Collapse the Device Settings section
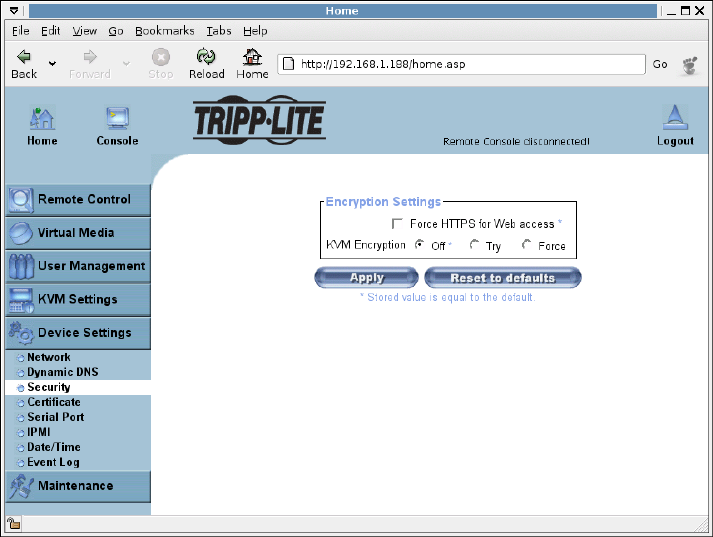Viewport: 713px width, 537px height. coord(78,333)
